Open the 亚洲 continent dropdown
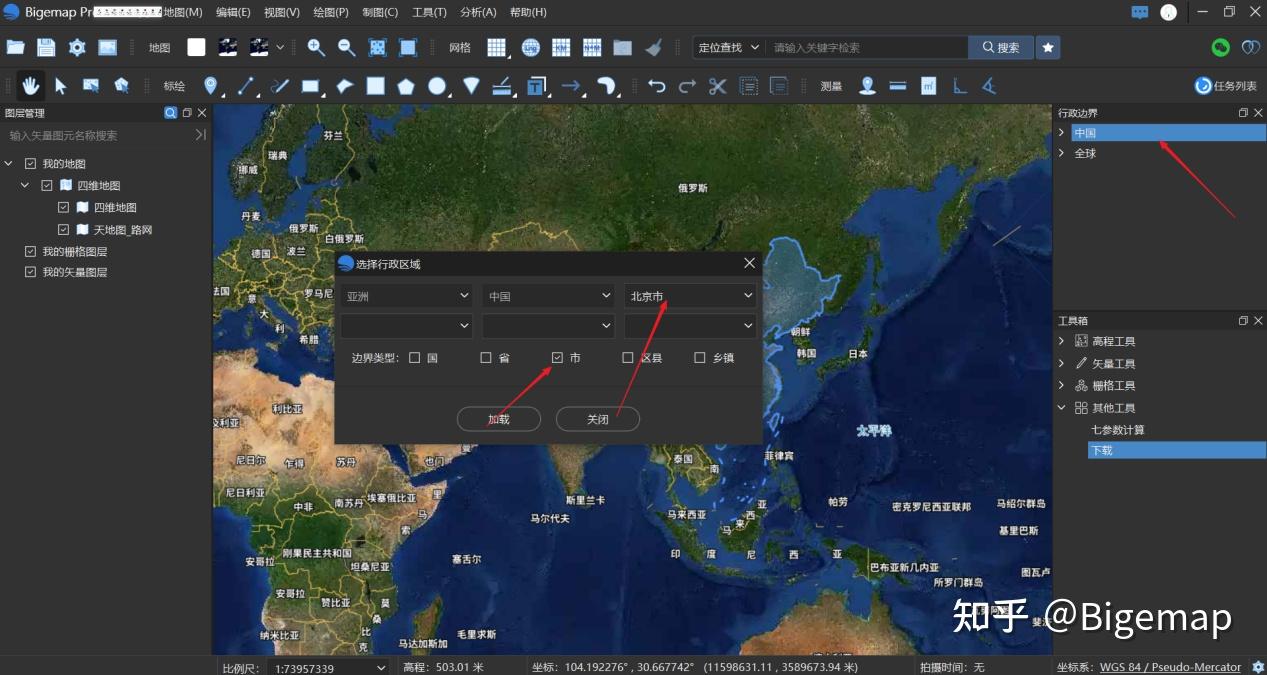Image resolution: width=1267 pixels, height=675 pixels. coord(406,296)
